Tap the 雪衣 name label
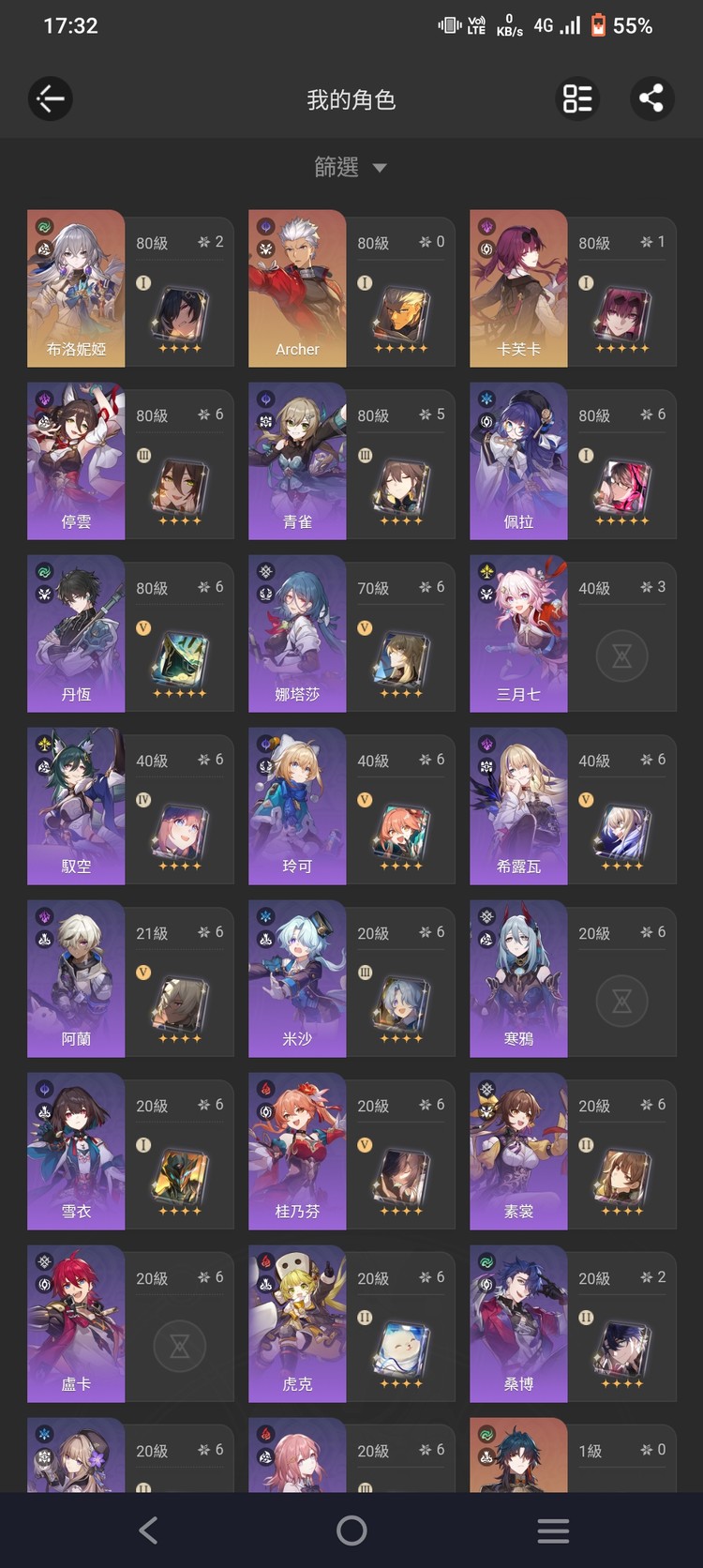 point(76,1212)
